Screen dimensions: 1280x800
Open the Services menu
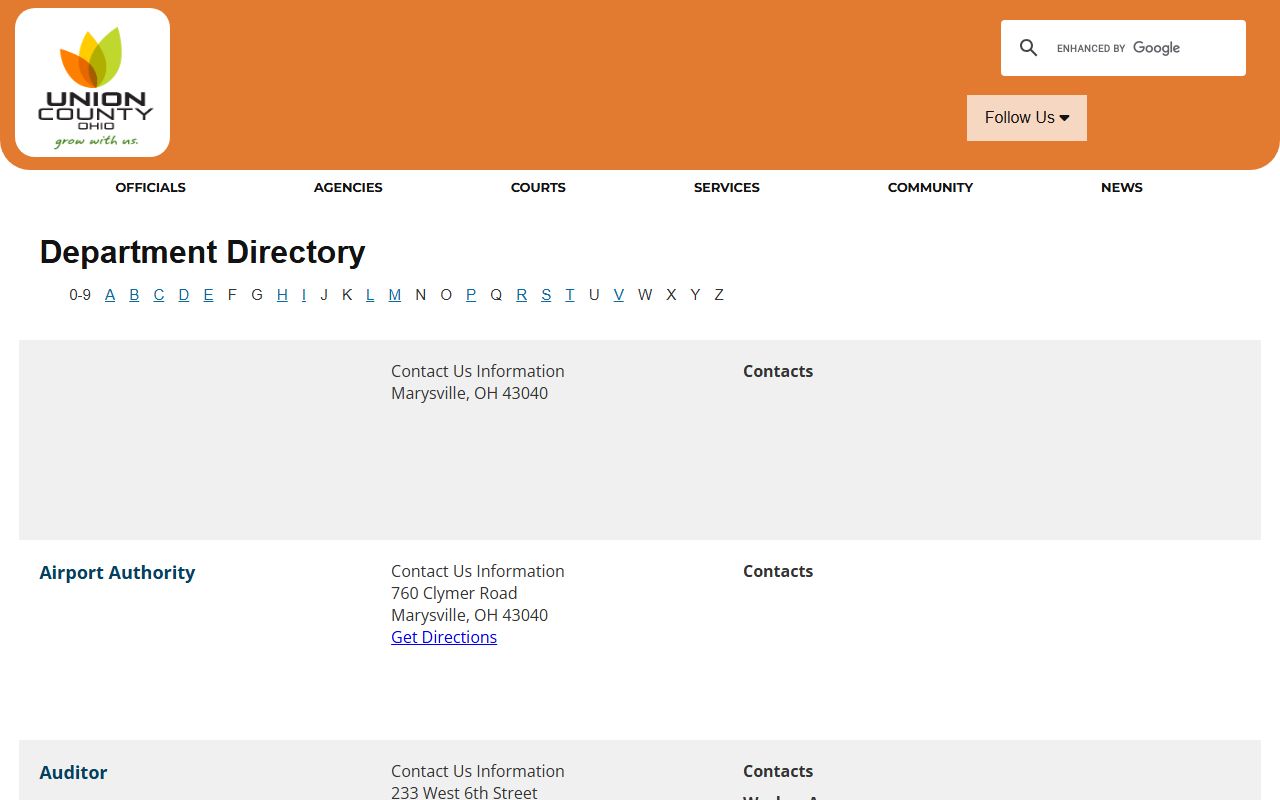click(x=726, y=187)
